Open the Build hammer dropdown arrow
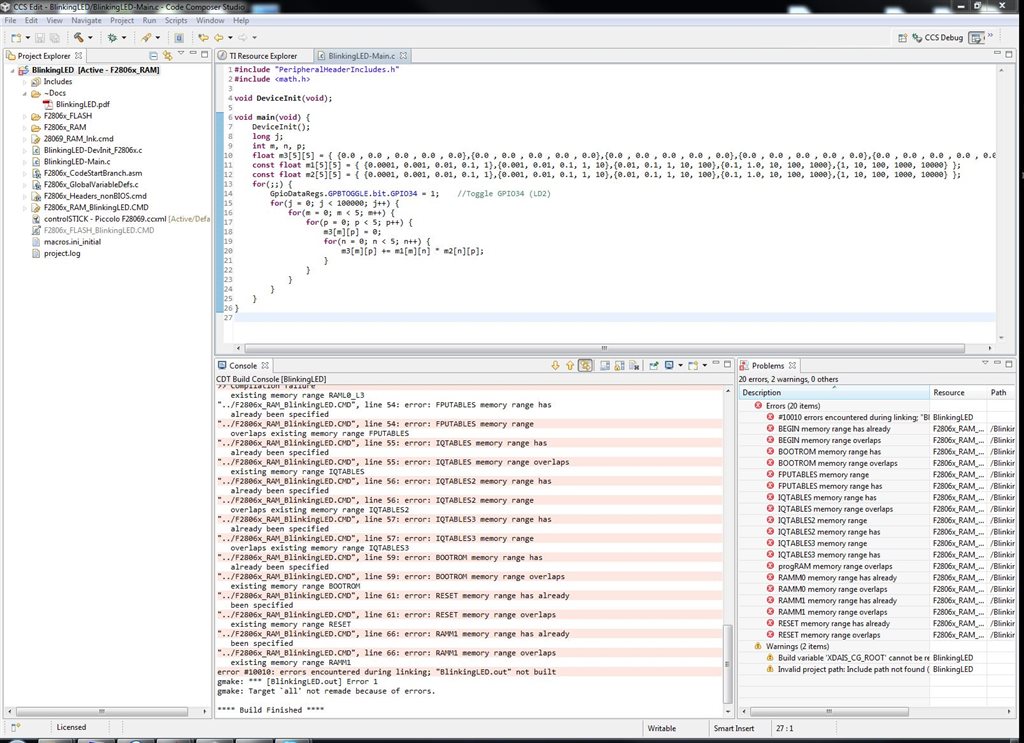The height and width of the screenshot is (743, 1024). coord(90,38)
